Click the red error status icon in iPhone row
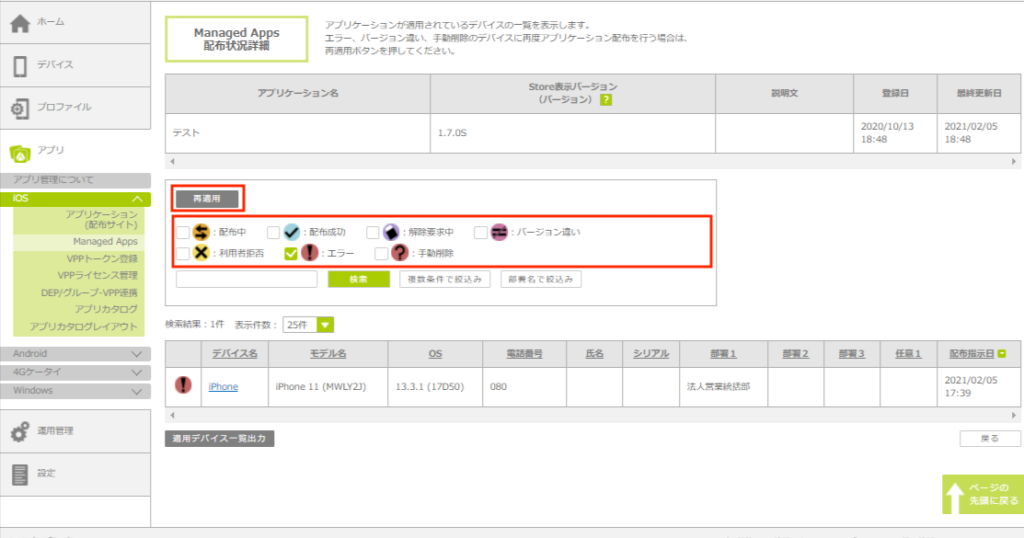 (184, 385)
